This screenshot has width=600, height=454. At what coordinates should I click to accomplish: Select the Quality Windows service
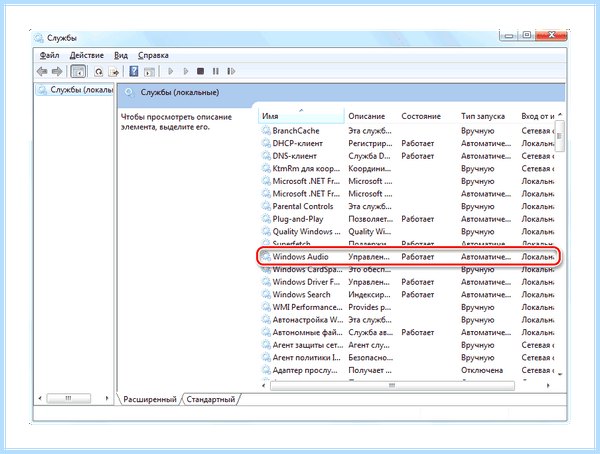click(408, 232)
